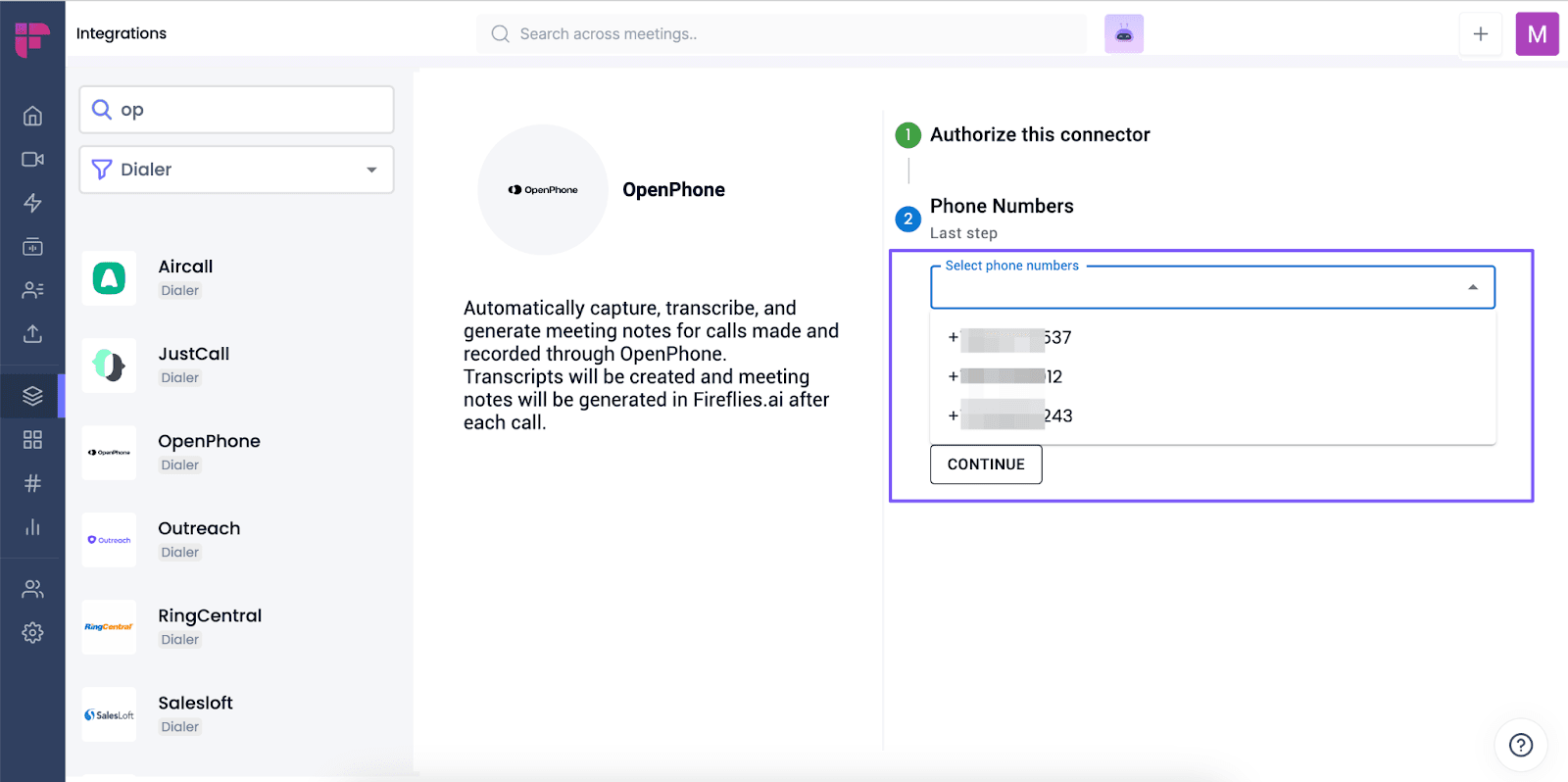Open the RingCentral integration entry
The height and width of the screenshot is (782, 1568).
point(236,627)
